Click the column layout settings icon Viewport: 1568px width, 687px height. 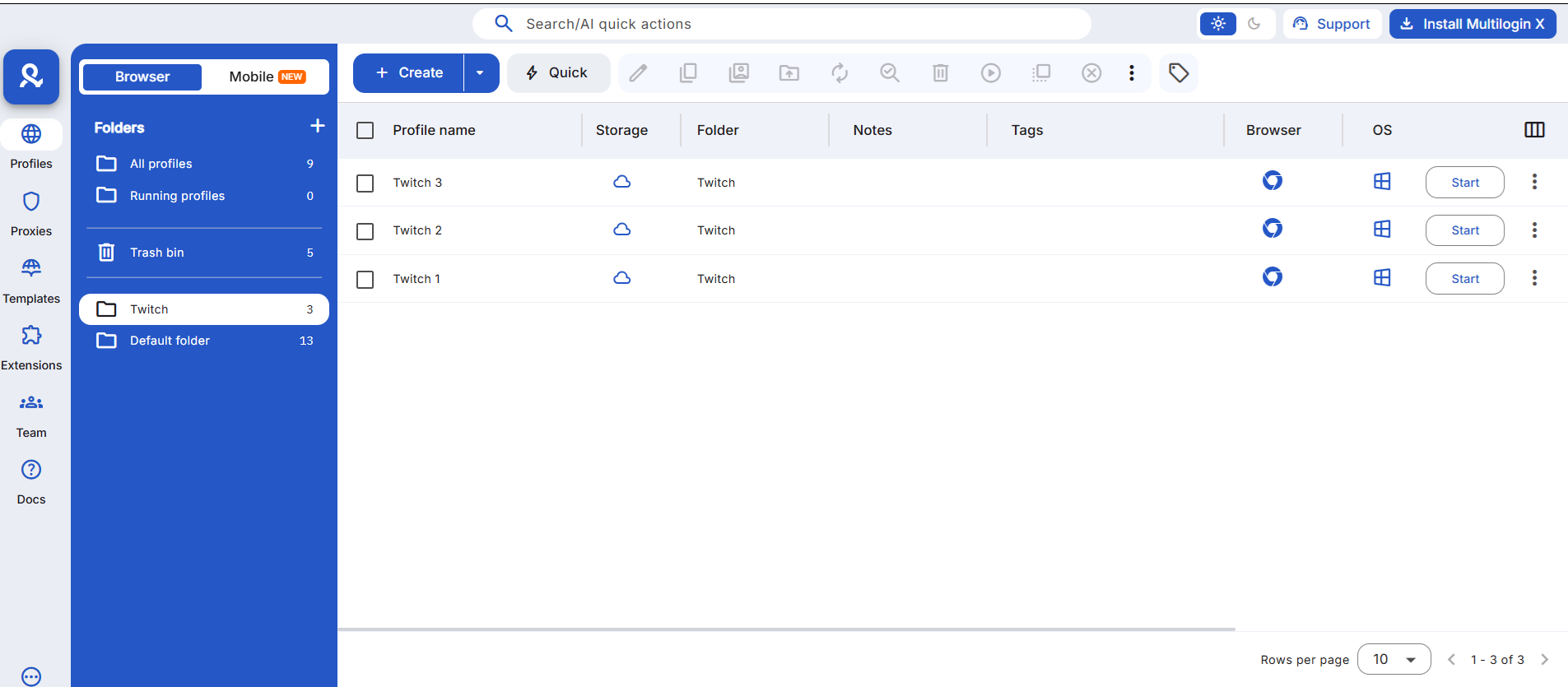tap(1534, 130)
